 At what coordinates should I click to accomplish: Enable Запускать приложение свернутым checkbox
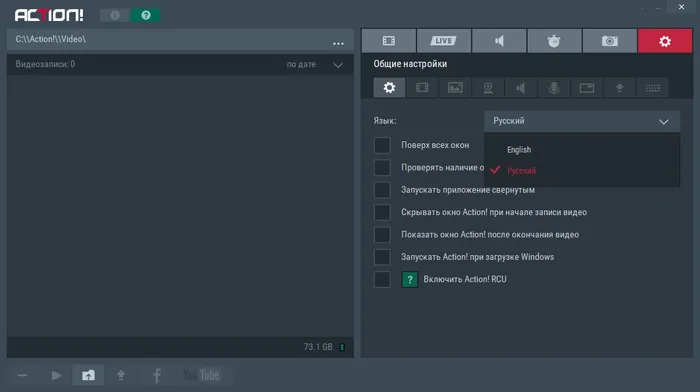click(382, 190)
